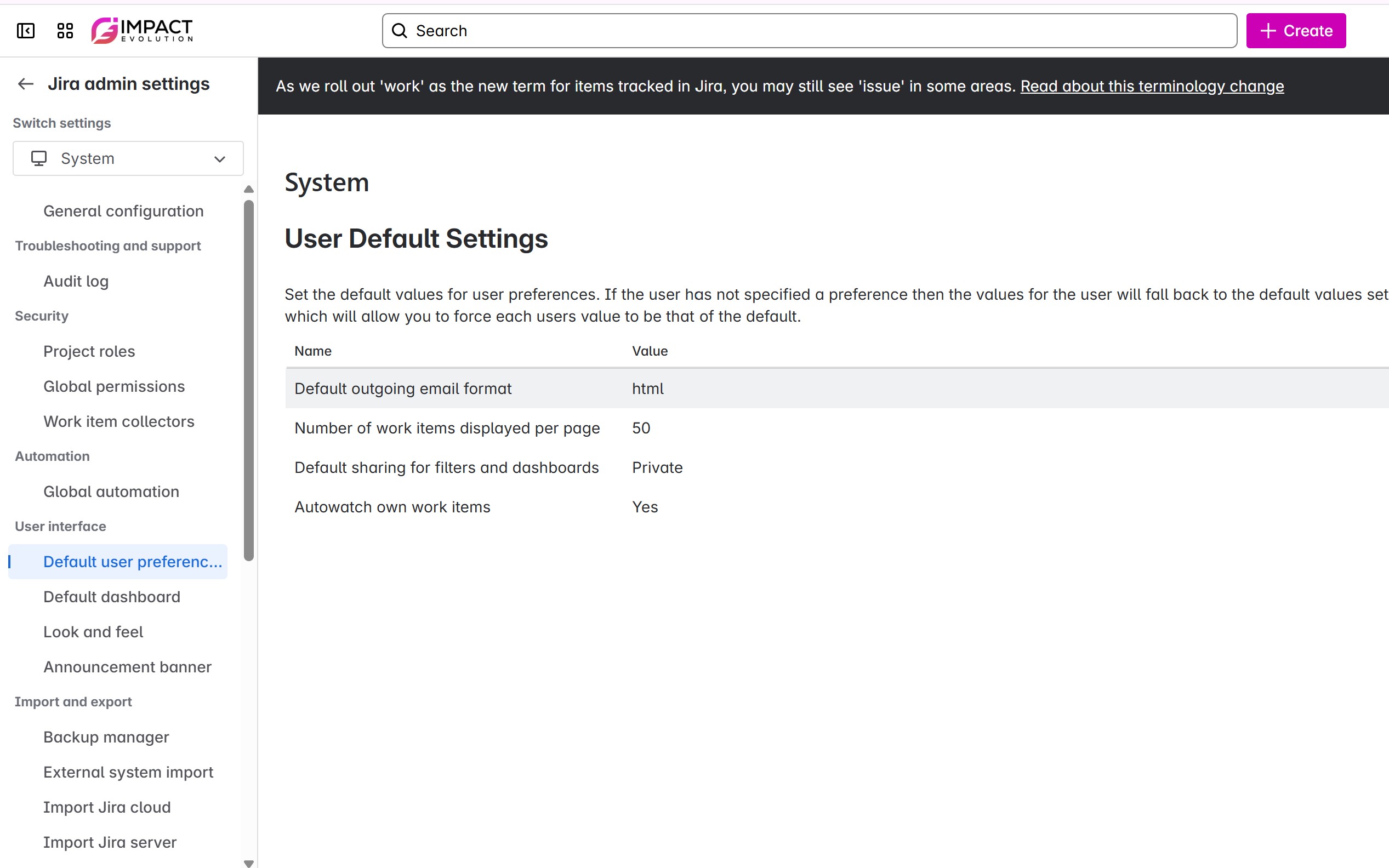
Task: Open Audit log in the sidebar
Action: 76,281
